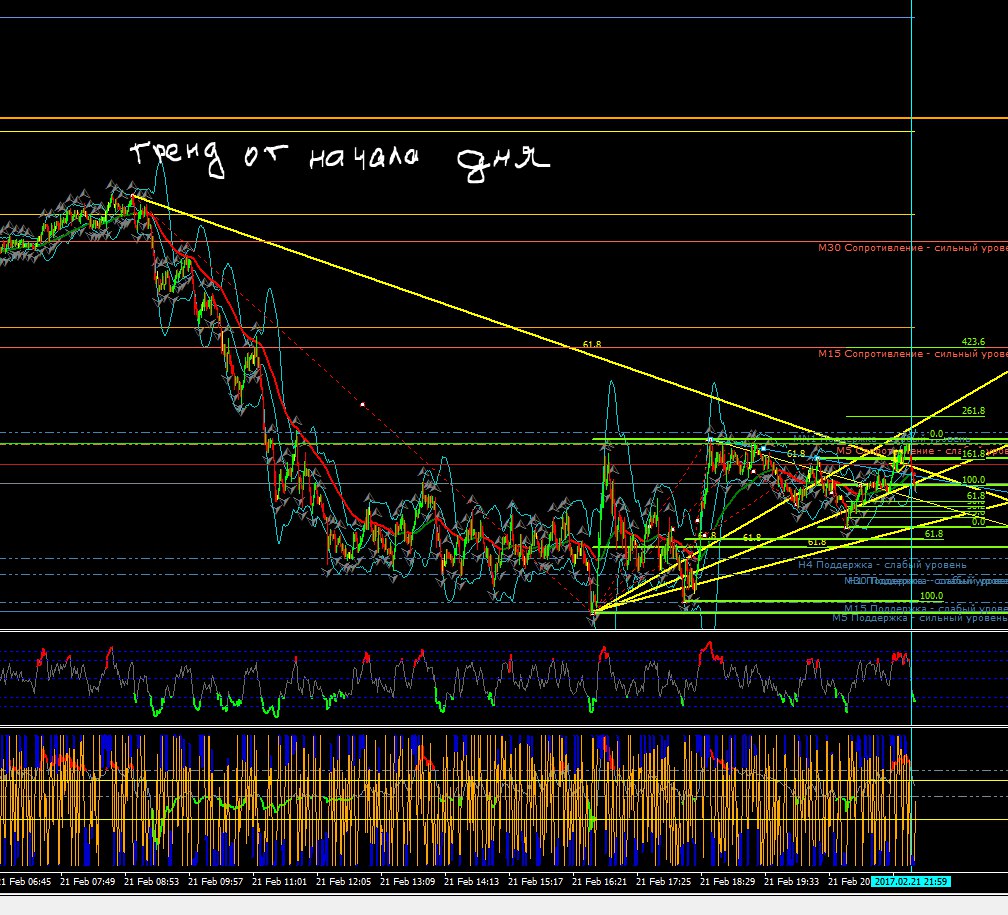Screen dimensions: 1008x915
Task: Click the 21 Feb 17:25 time label
Action: [x=665, y=882]
